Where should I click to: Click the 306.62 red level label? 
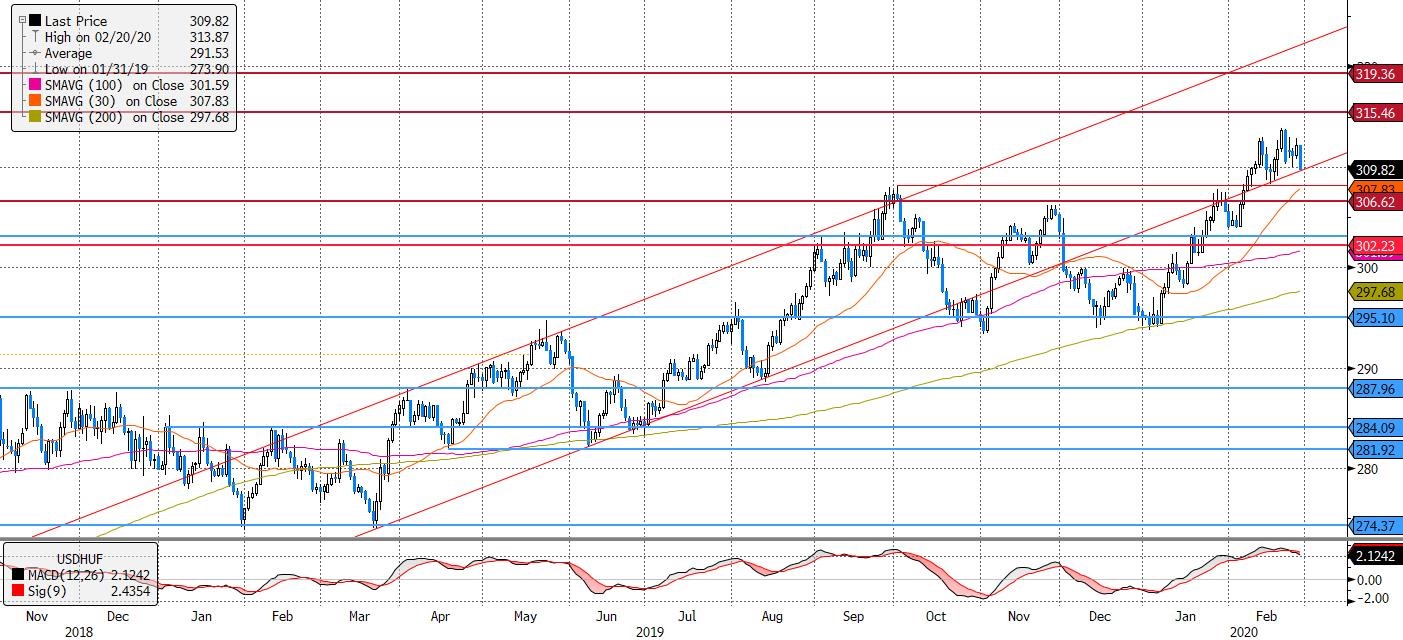click(1375, 202)
